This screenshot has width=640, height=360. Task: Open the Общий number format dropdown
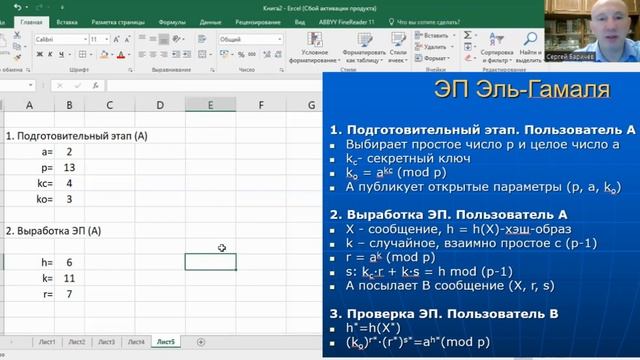coord(280,39)
